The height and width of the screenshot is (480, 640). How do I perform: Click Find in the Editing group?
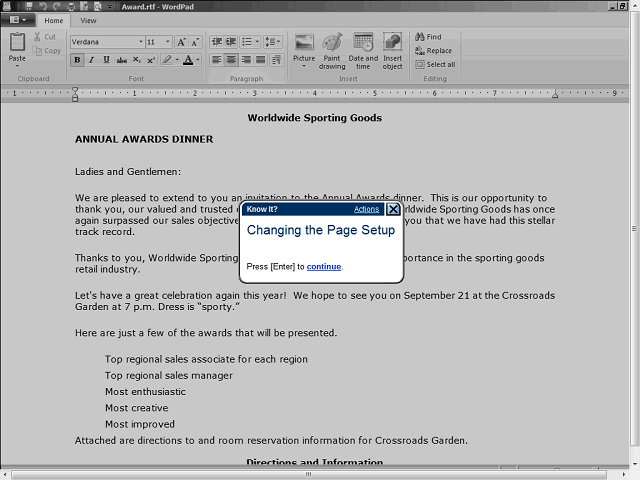429,37
